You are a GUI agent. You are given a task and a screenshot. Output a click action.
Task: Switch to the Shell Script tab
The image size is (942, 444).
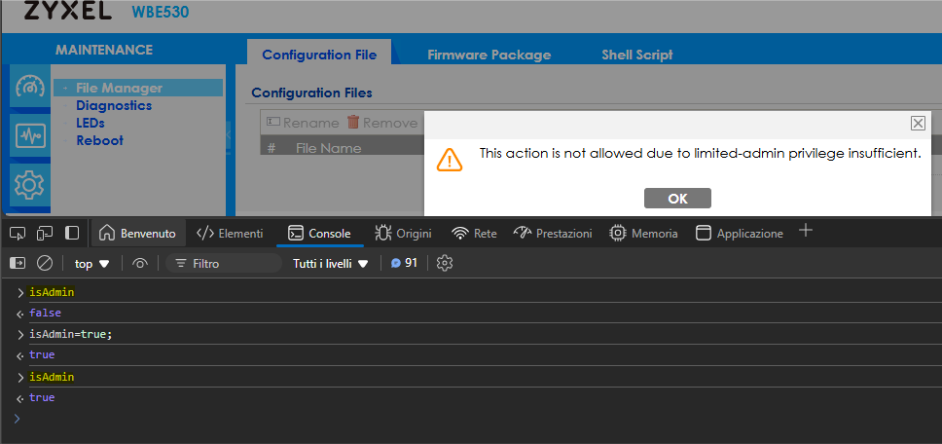(637, 55)
